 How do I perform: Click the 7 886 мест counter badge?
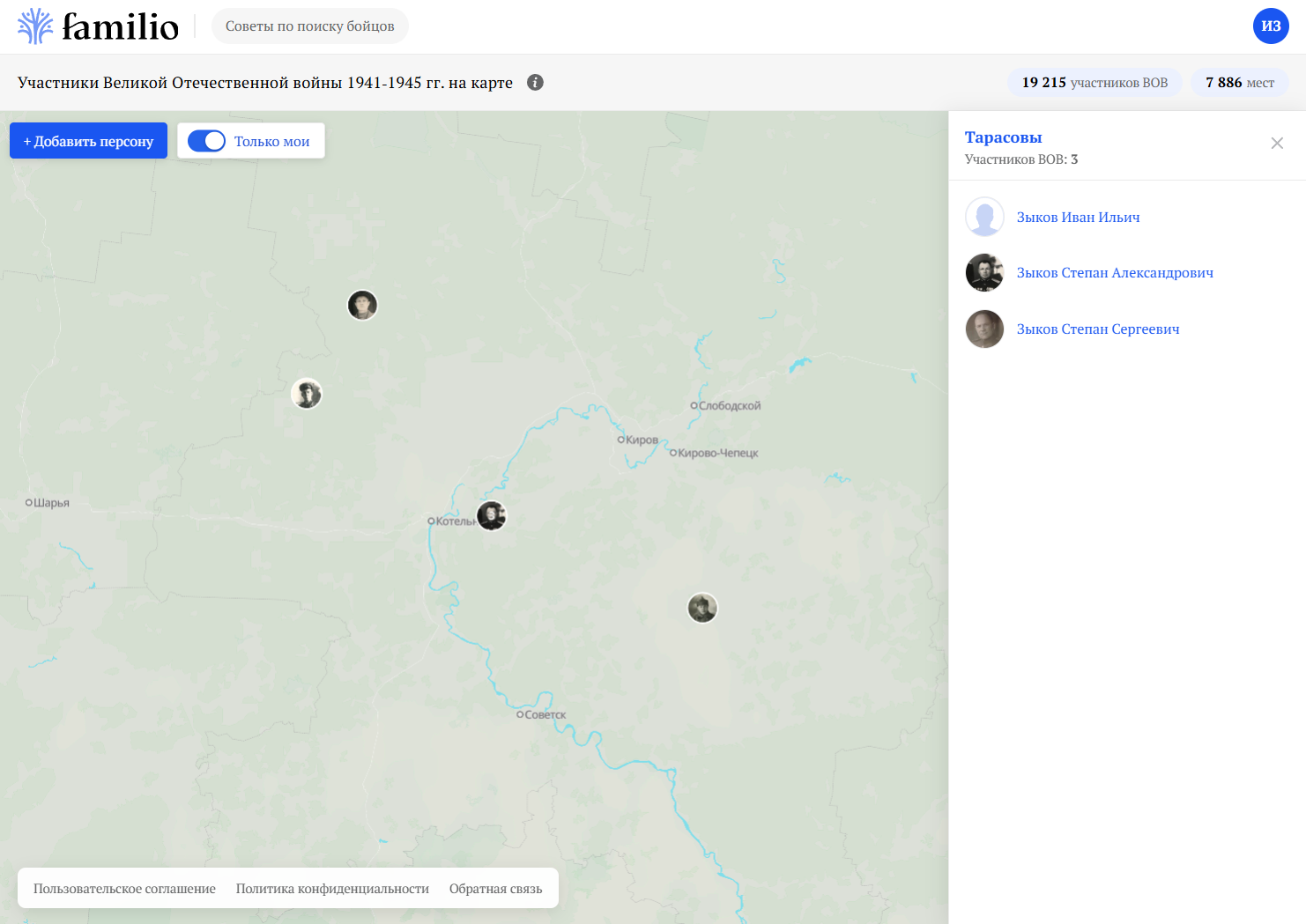(1239, 83)
